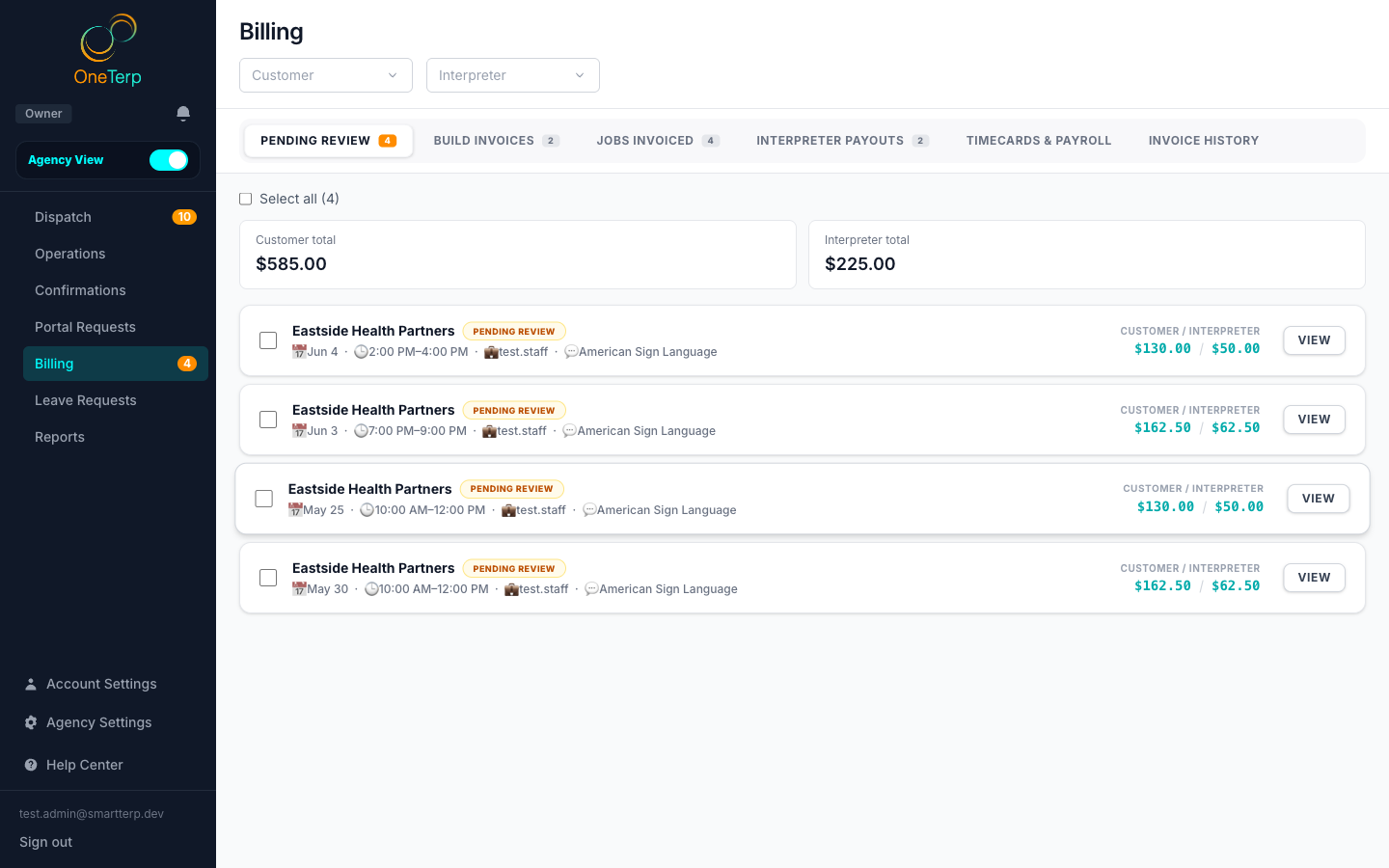Check the Select all (4) checkbox
Screen dimensions: 1389x868
pos(246,199)
